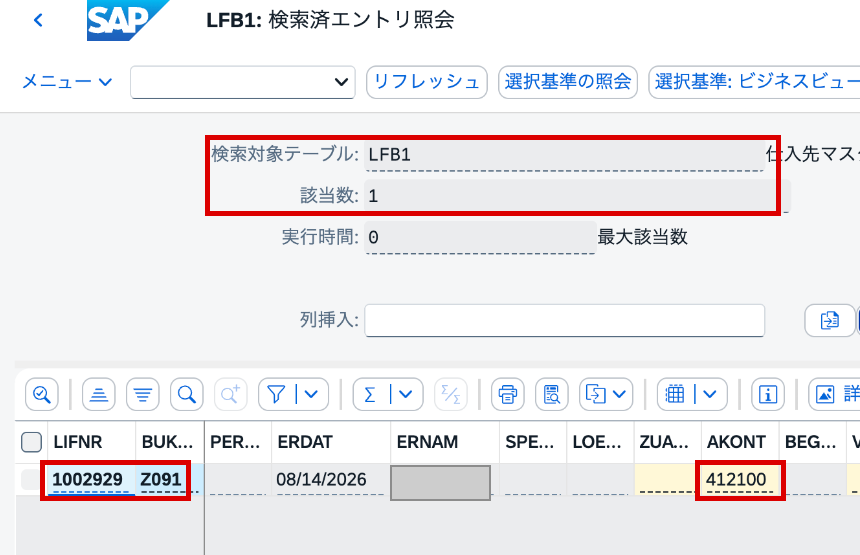Click the Change Layout grid icon
Image resolution: width=860 pixels, height=555 pixels.
(675, 394)
